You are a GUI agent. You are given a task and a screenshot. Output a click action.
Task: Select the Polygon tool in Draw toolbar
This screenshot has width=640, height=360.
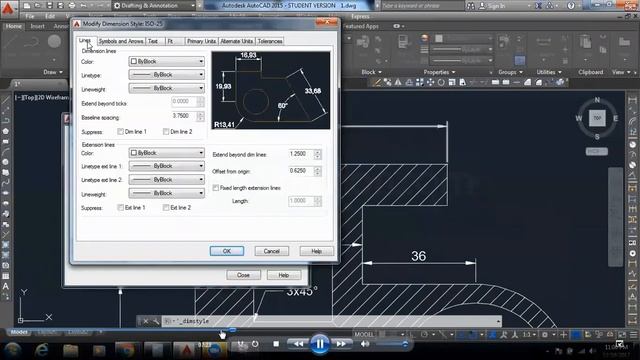[x=6, y=131]
